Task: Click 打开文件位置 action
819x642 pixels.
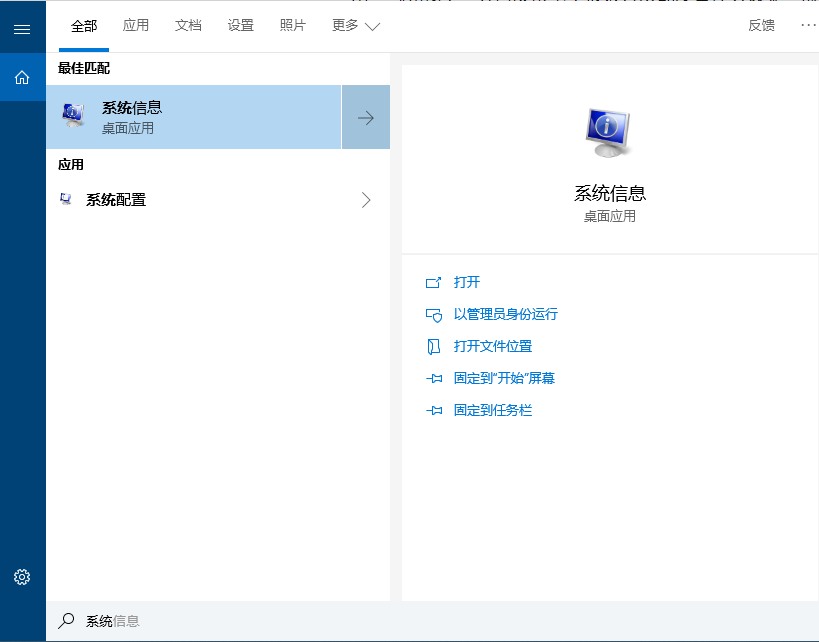Action: (492, 346)
